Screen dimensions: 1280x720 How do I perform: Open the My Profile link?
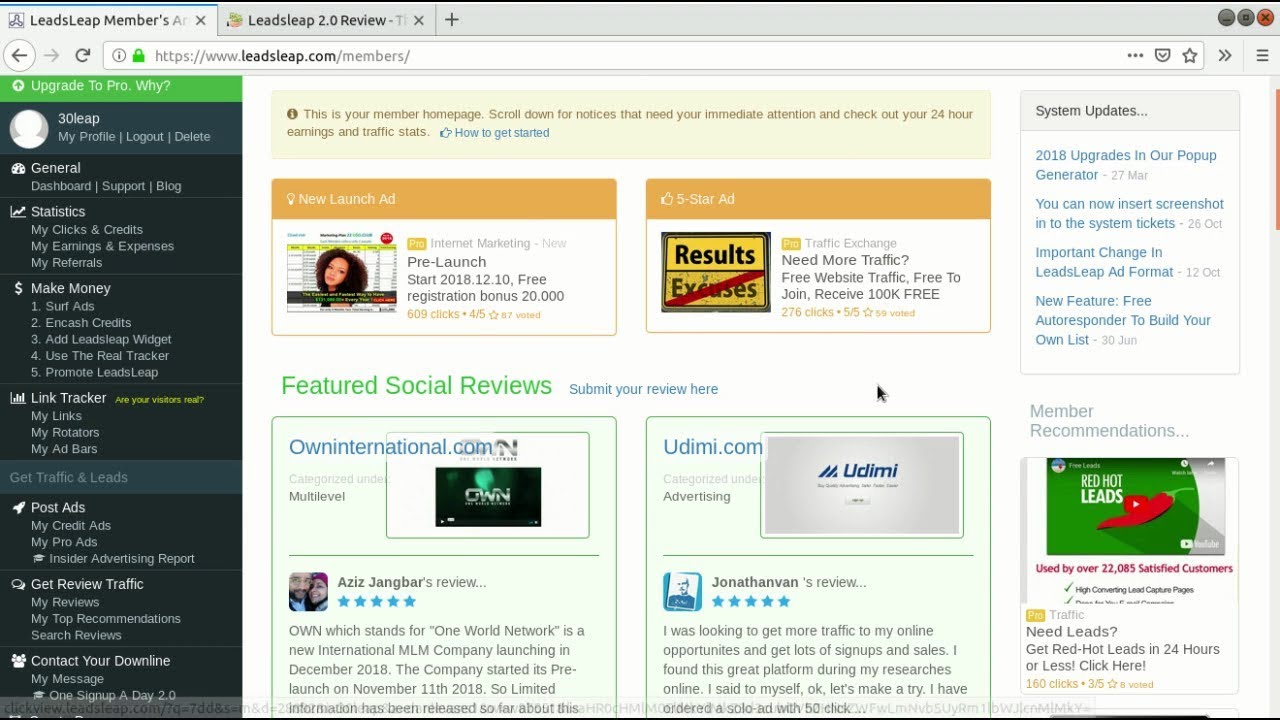click(86, 136)
